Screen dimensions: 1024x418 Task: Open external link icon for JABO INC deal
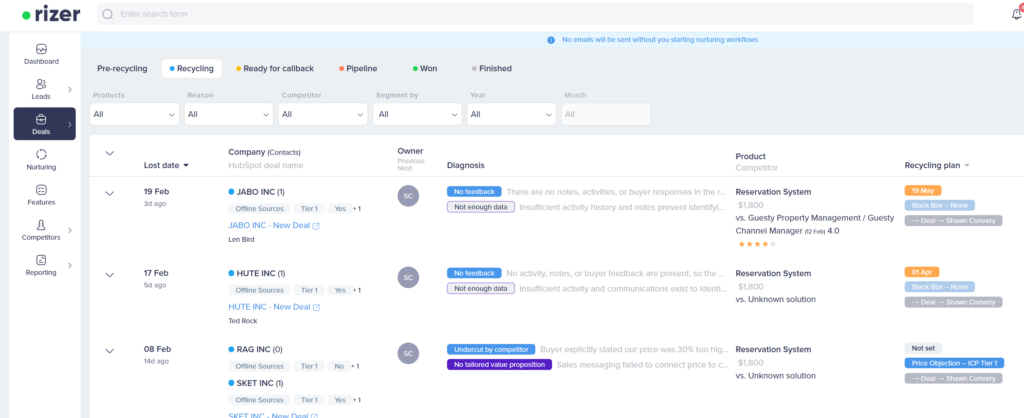(317, 226)
